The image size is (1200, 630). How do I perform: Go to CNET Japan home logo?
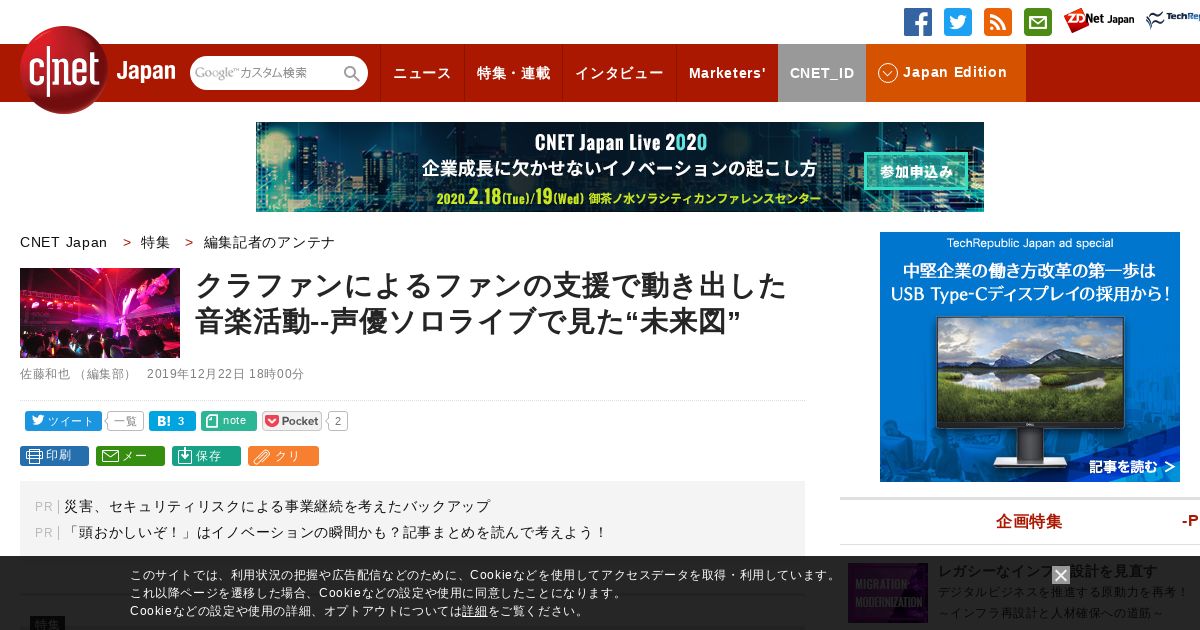pyautogui.click(x=97, y=70)
